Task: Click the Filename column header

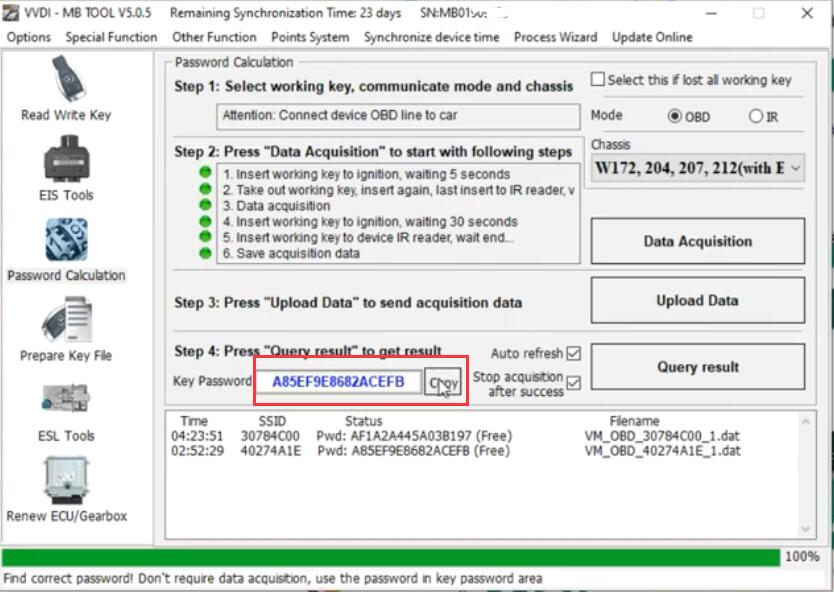Action: coord(635,421)
